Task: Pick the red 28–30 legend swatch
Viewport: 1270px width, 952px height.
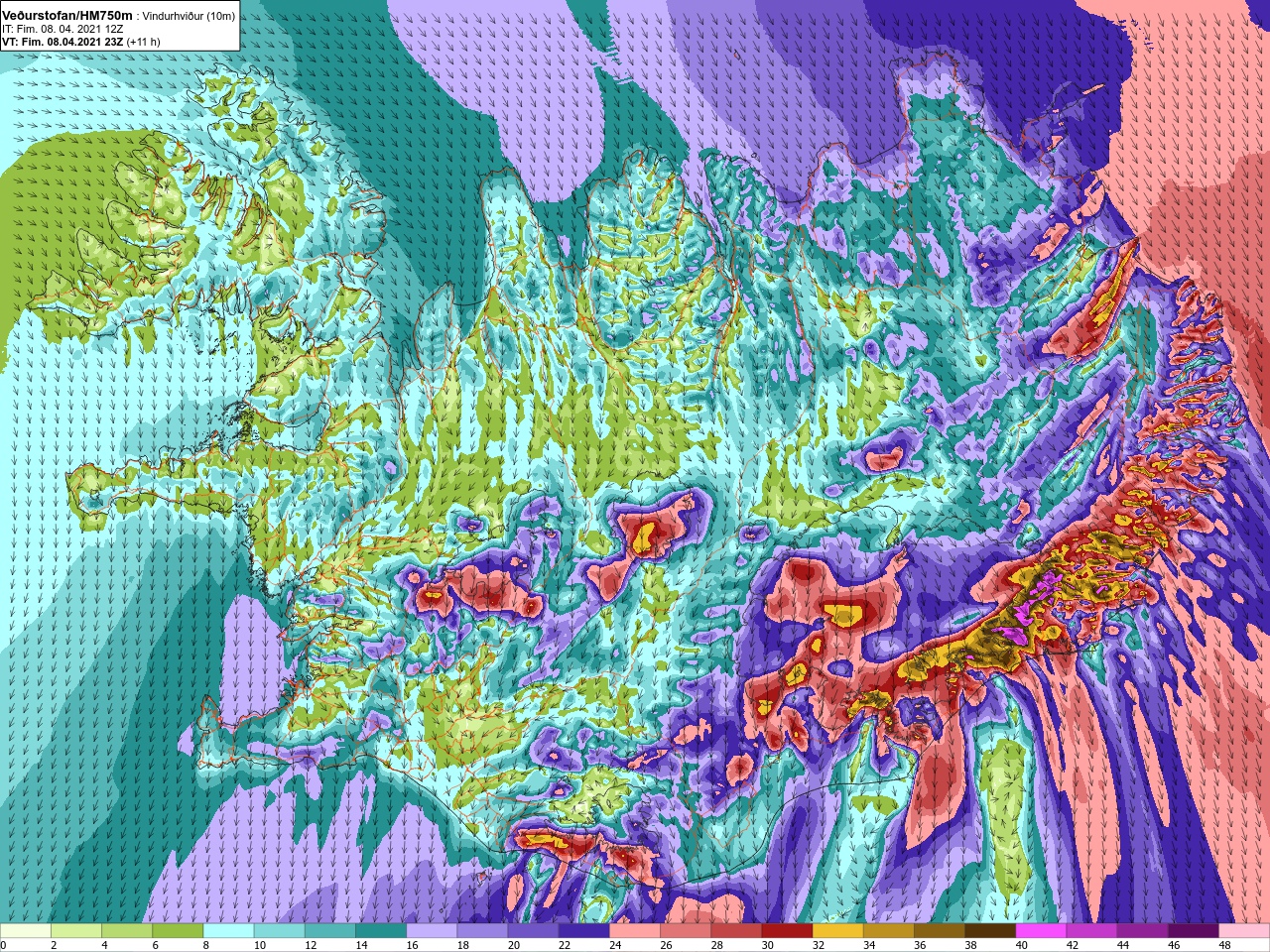Action: (735, 931)
